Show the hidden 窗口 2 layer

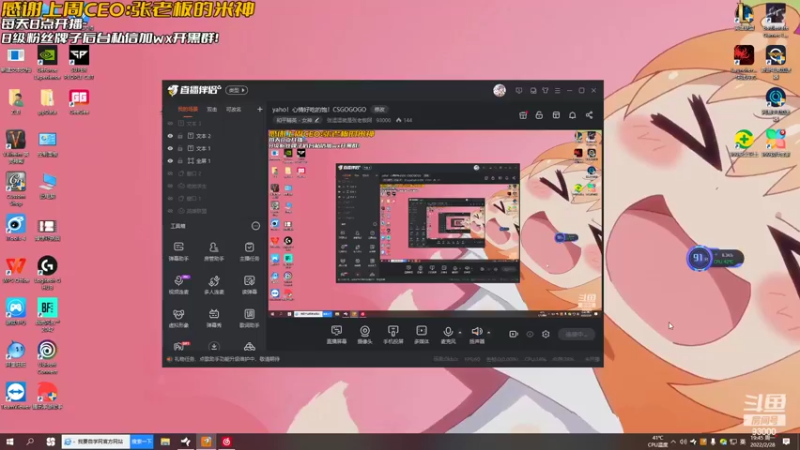click(x=170, y=173)
